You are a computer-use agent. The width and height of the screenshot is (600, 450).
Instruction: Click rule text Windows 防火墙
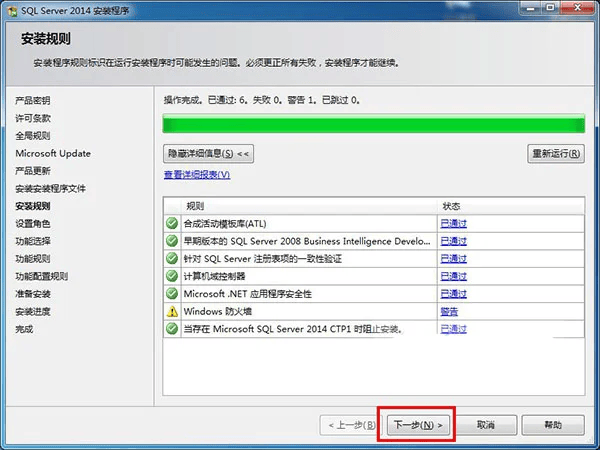point(218,311)
